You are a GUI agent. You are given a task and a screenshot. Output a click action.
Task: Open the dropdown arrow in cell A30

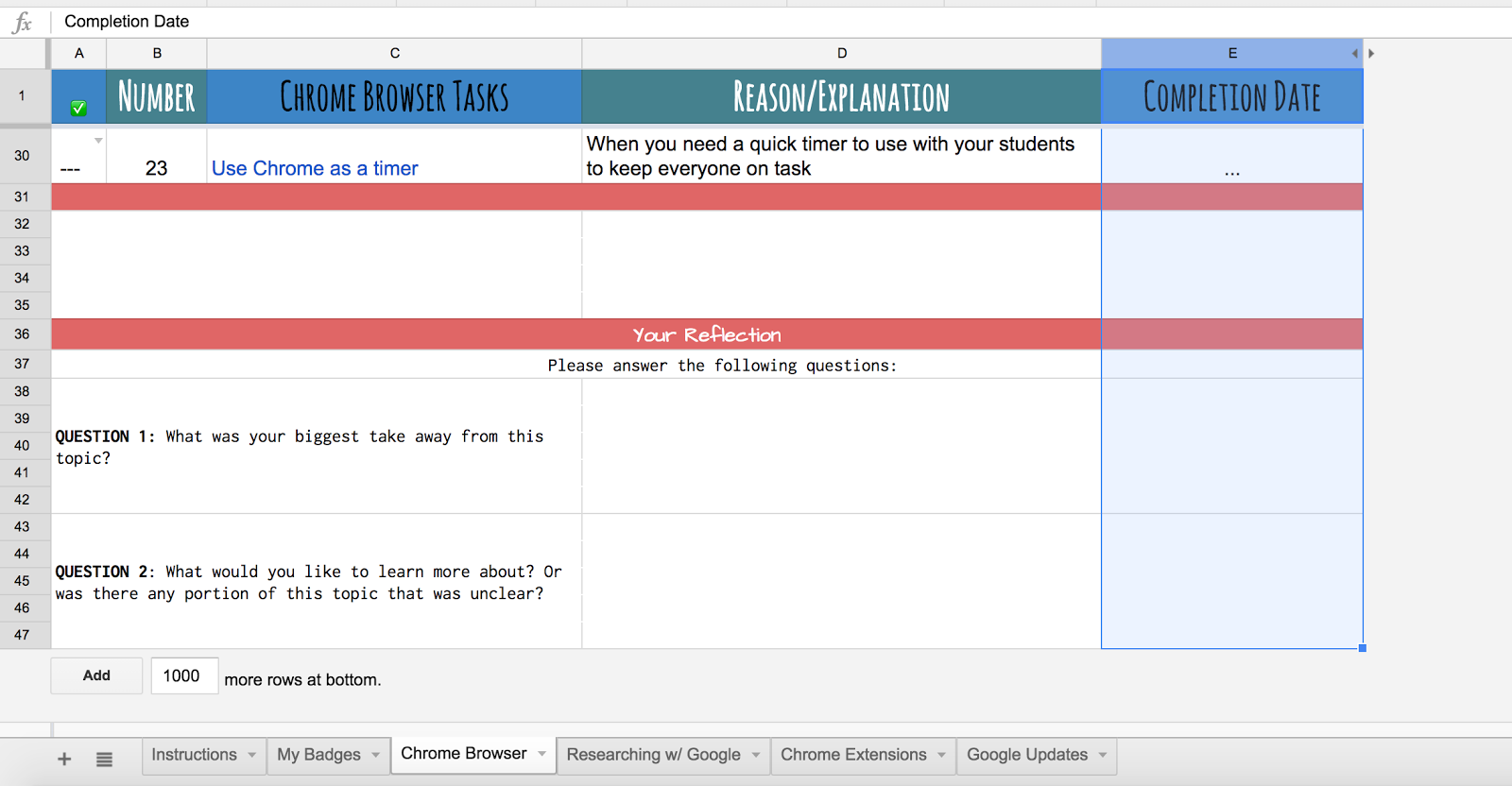[98, 141]
